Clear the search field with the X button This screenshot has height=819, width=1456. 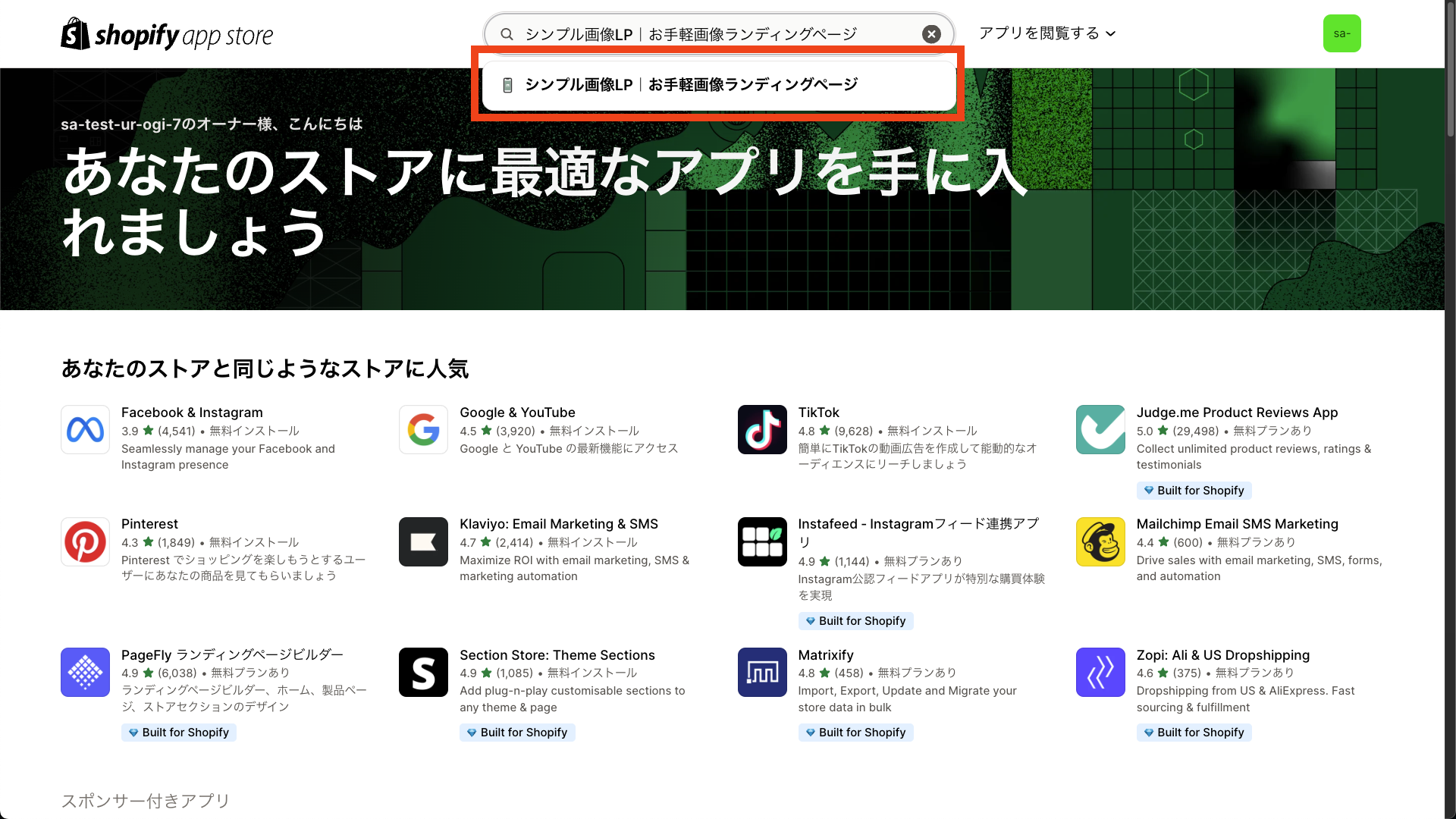(x=930, y=33)
